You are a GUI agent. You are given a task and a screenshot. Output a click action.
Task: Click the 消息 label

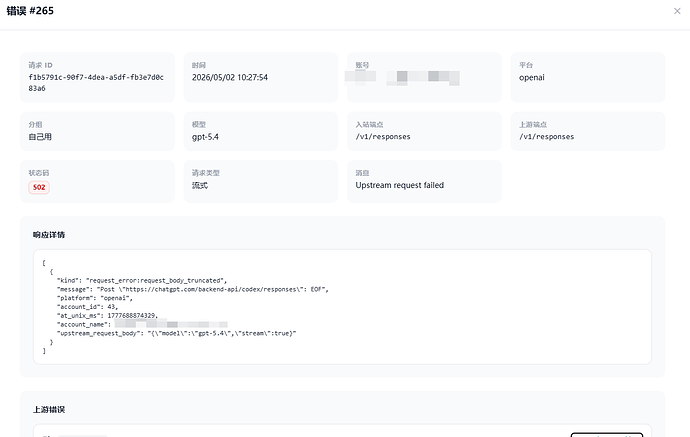(362, 173)
